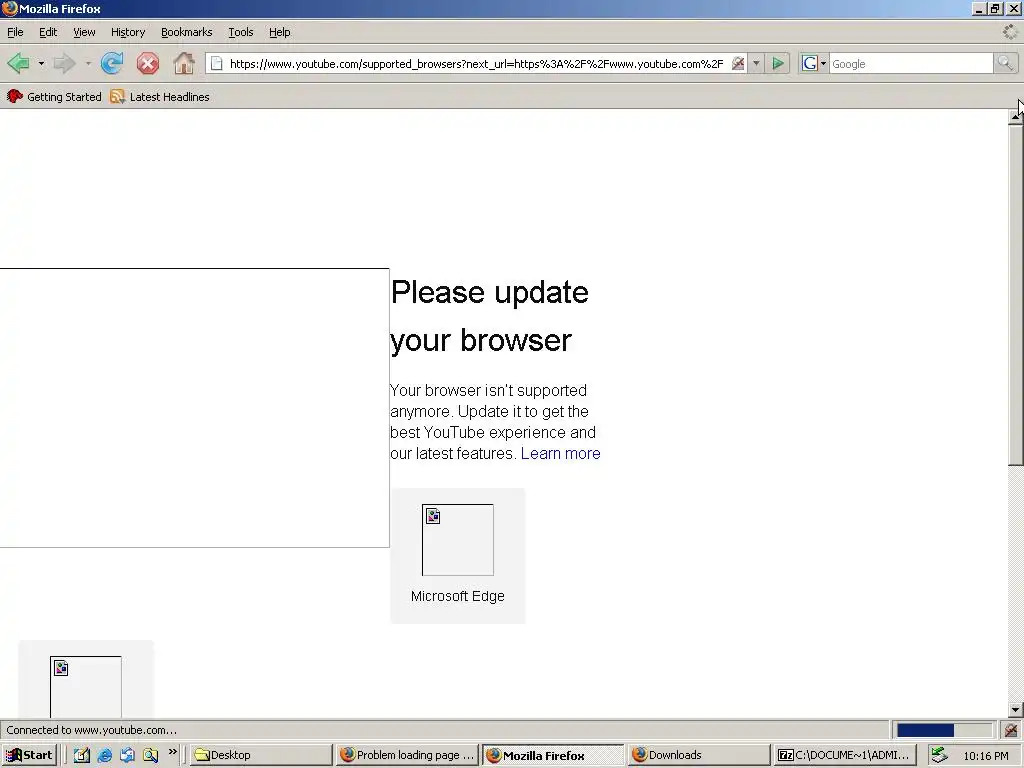This screenshot has width=1024, height=768.
Task: Click the system tray network icon
Action: [x=939, y=755]
